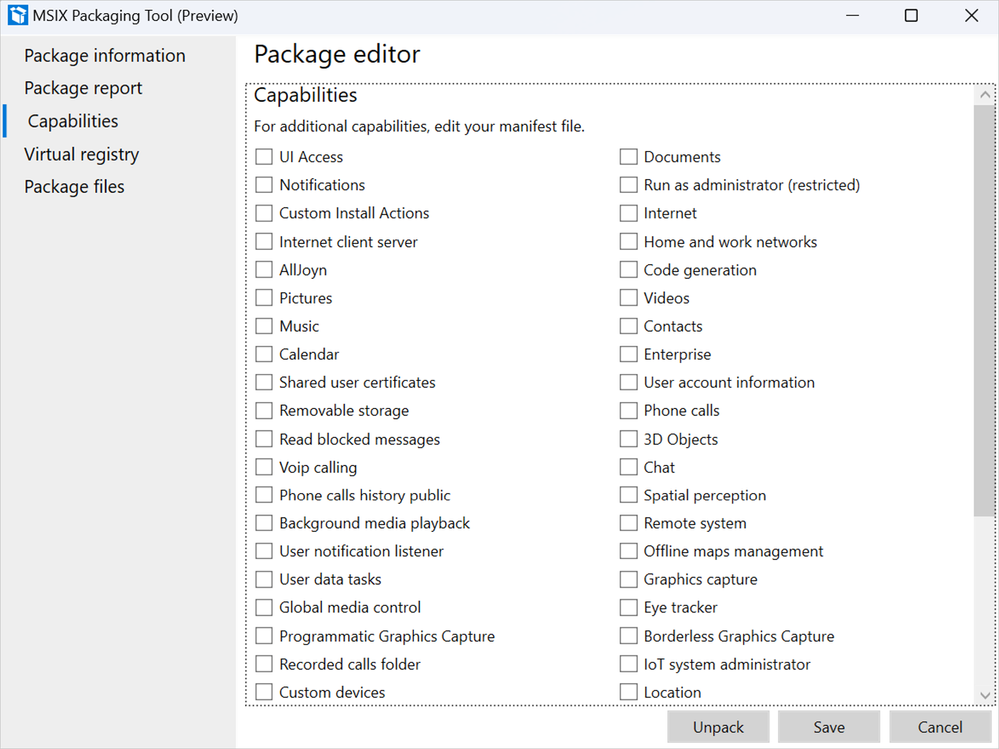This screenshot has height=749, width=999.
Task: Click the capabilities vertical scrollbar thumb
Action: coord(985,311)
